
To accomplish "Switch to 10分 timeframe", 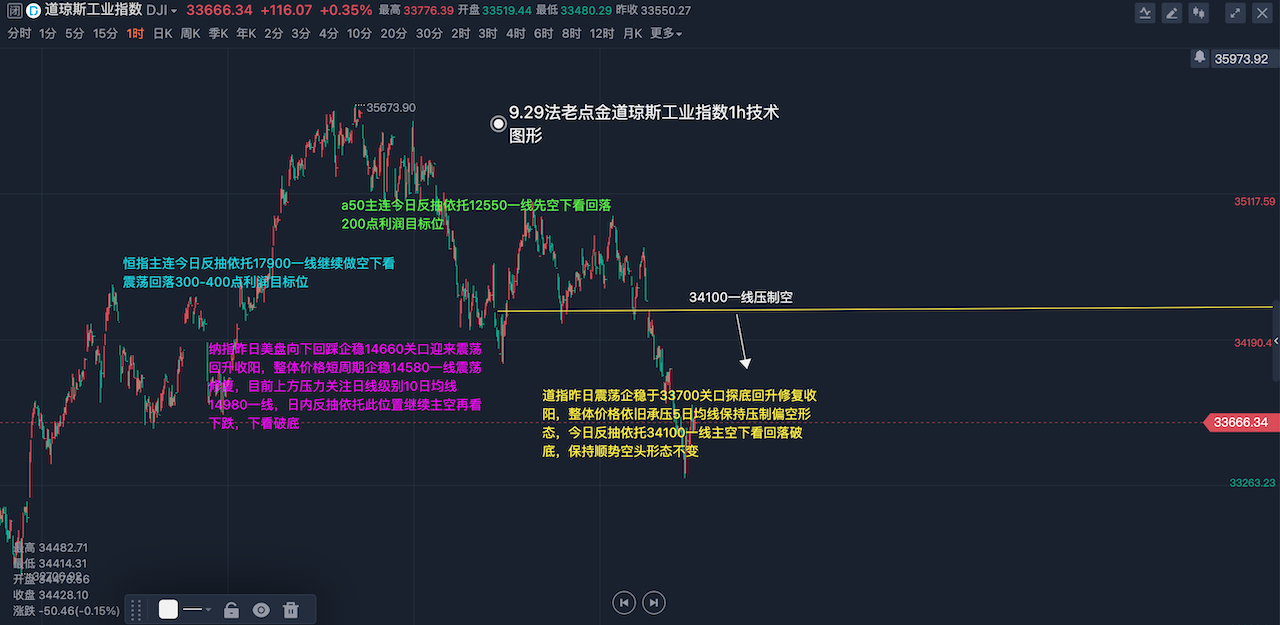I will (360, 33).
